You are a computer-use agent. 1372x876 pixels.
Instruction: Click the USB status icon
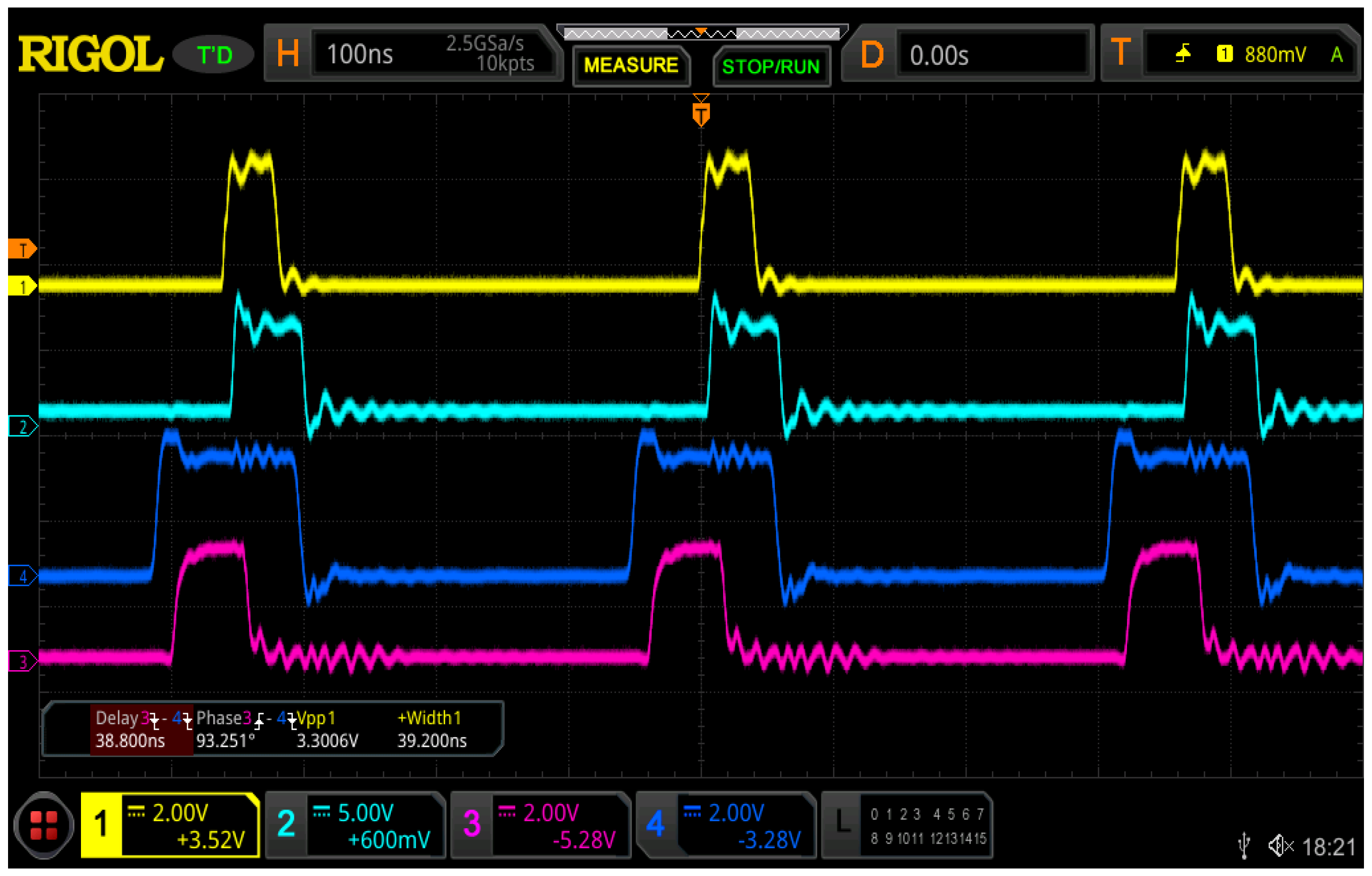tap(1245, 846)
